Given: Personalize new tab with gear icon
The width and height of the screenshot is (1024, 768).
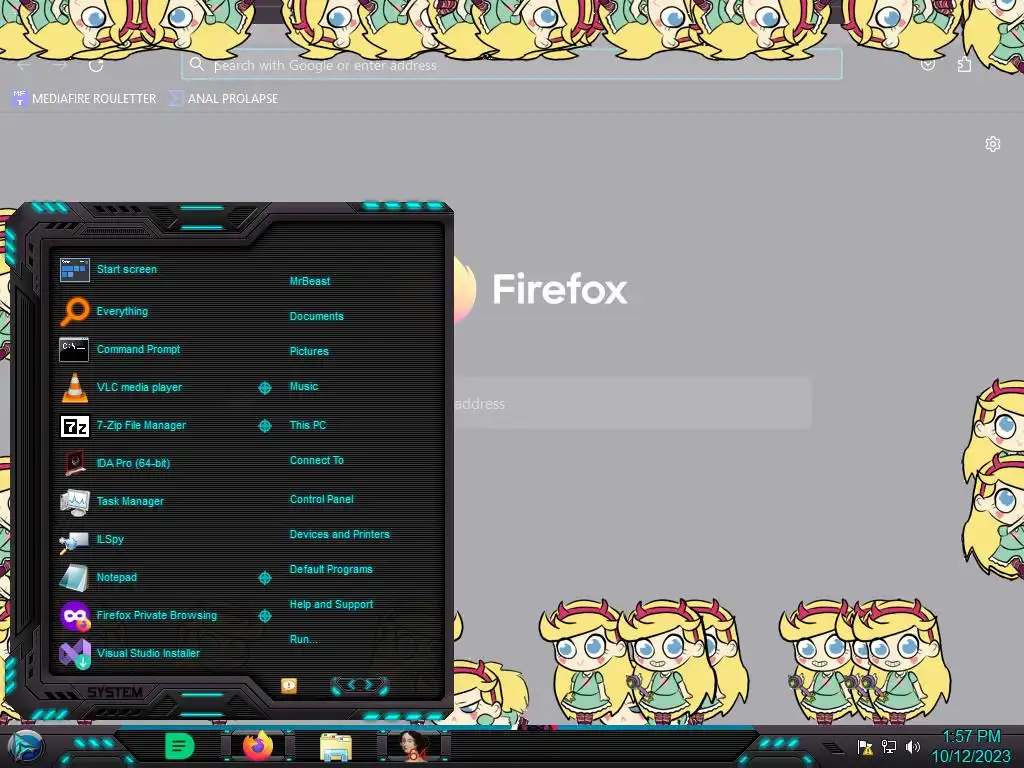Looking at the screenshot, I should click(x=993, y=144).
